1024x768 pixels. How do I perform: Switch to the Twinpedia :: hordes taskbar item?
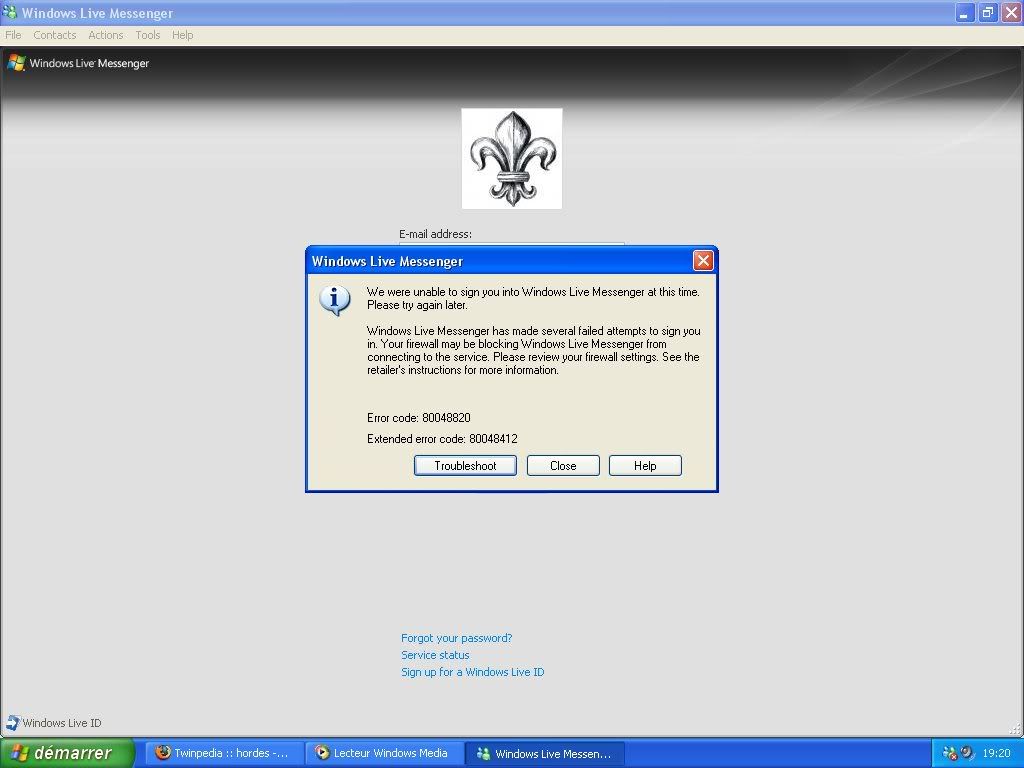[224, 753]
